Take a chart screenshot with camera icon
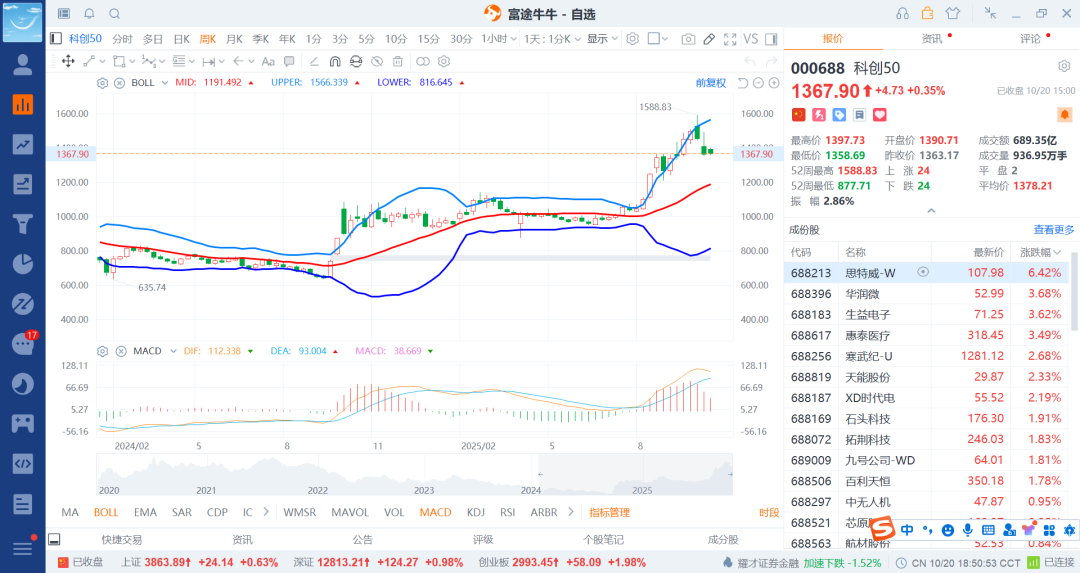Screen dimensions: 1080x573 pyautogui.click(x=687, y=39)
